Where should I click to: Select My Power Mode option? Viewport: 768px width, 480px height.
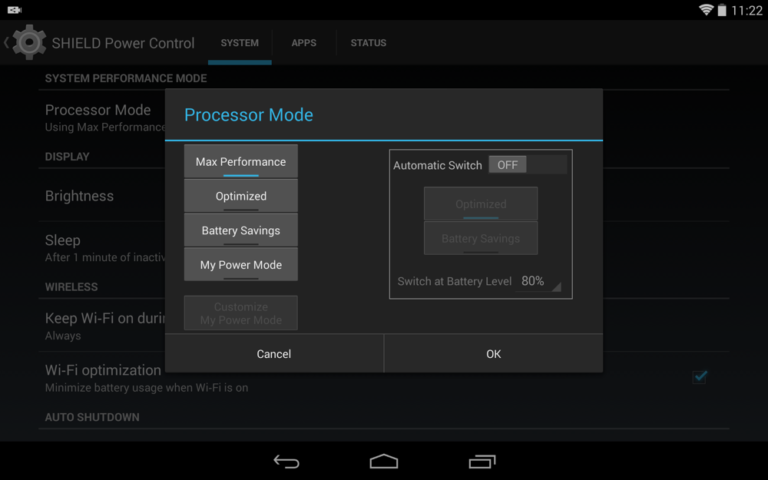pos(241,265)
